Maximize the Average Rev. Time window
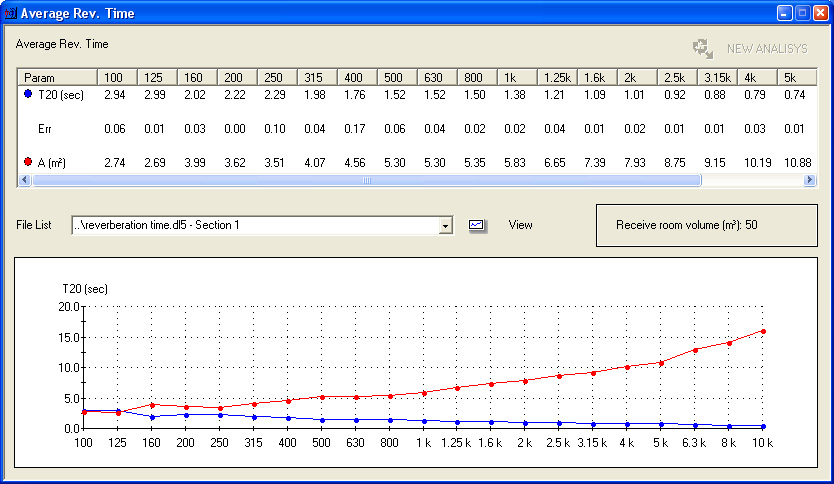The height and width of the screenshot is (484, 834). click(803, 13)
